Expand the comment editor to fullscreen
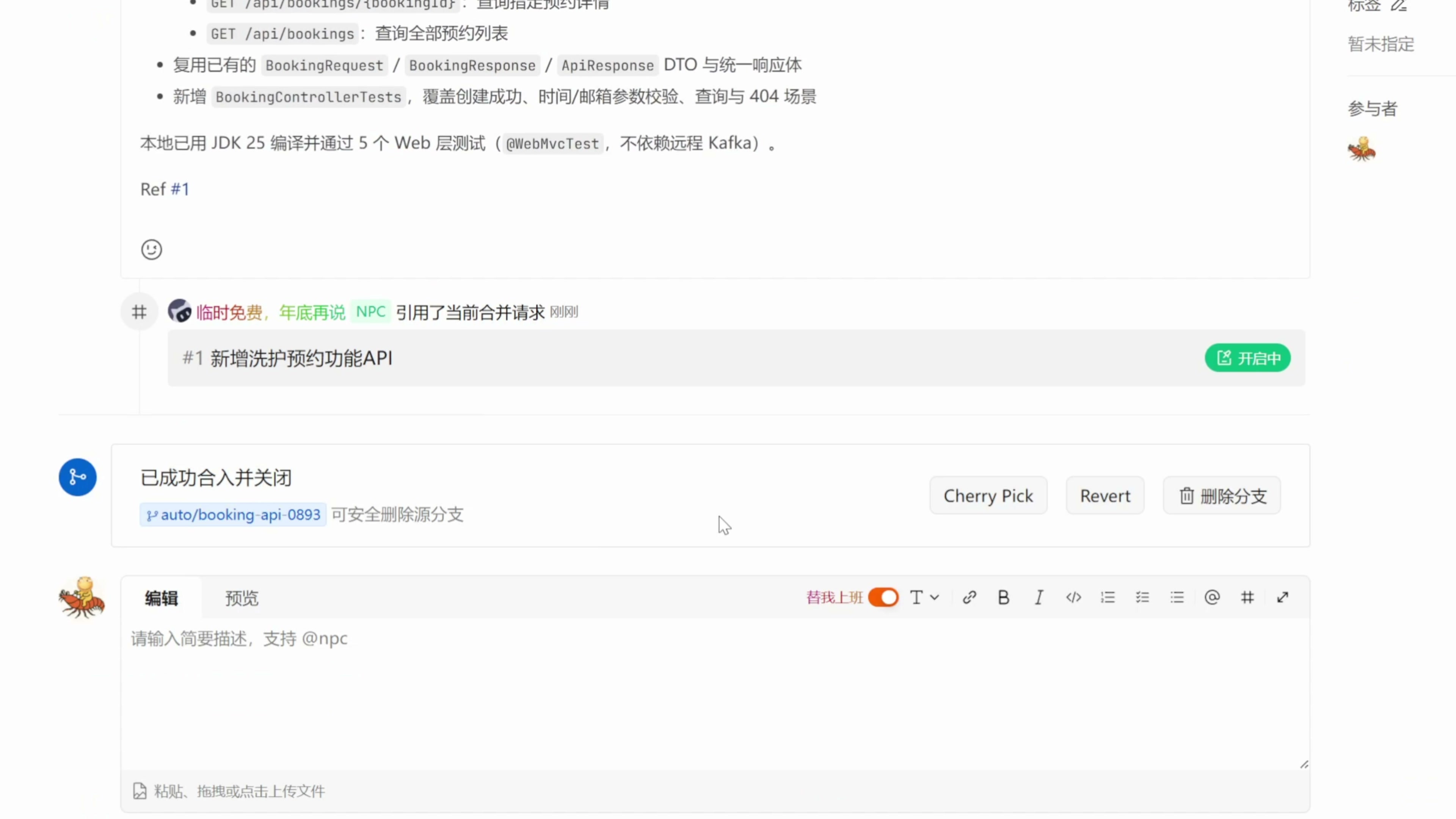This screenshot has width=1456, height=819. 1282,598
